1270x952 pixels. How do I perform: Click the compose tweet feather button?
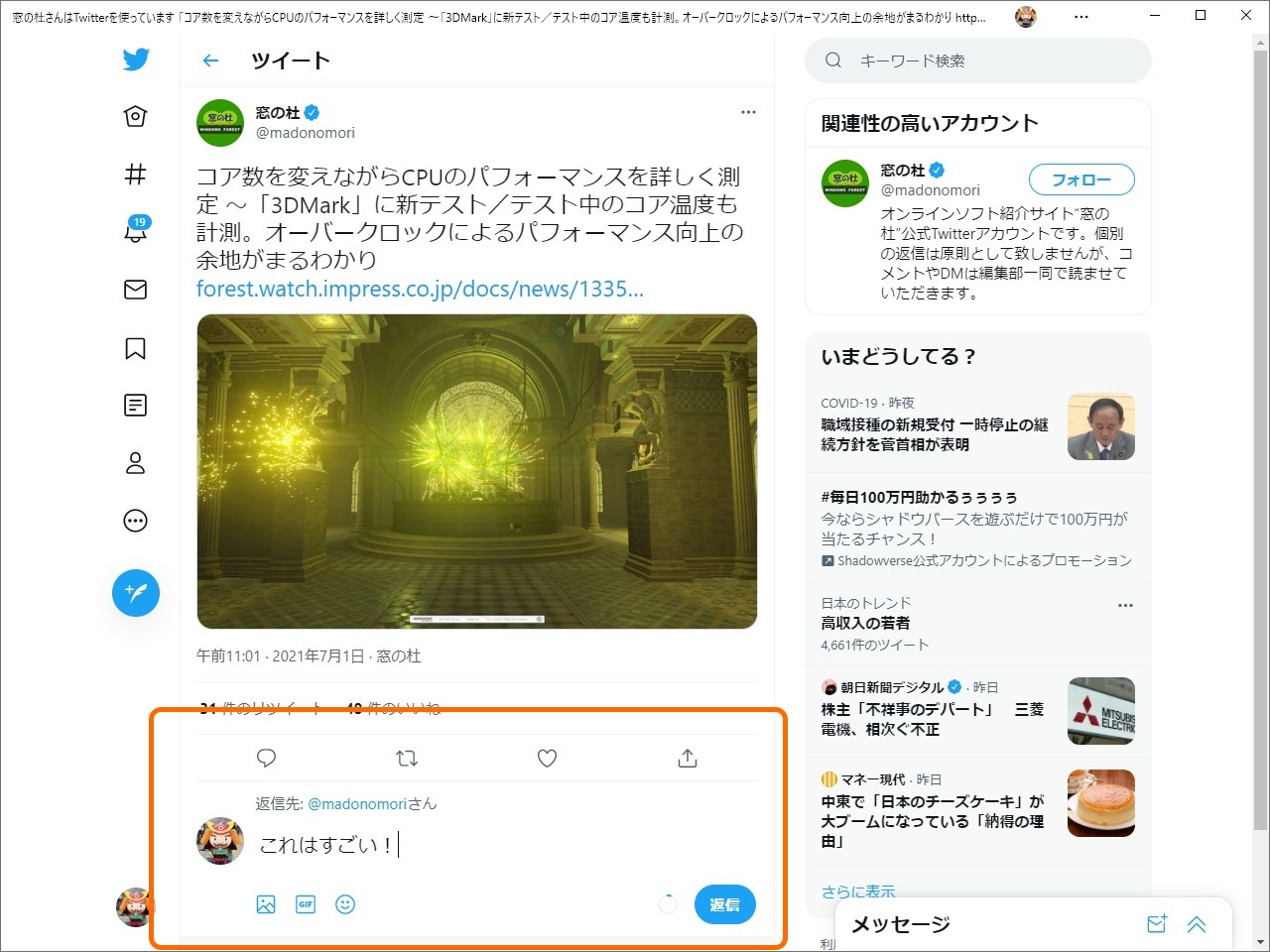pos(135,593)
